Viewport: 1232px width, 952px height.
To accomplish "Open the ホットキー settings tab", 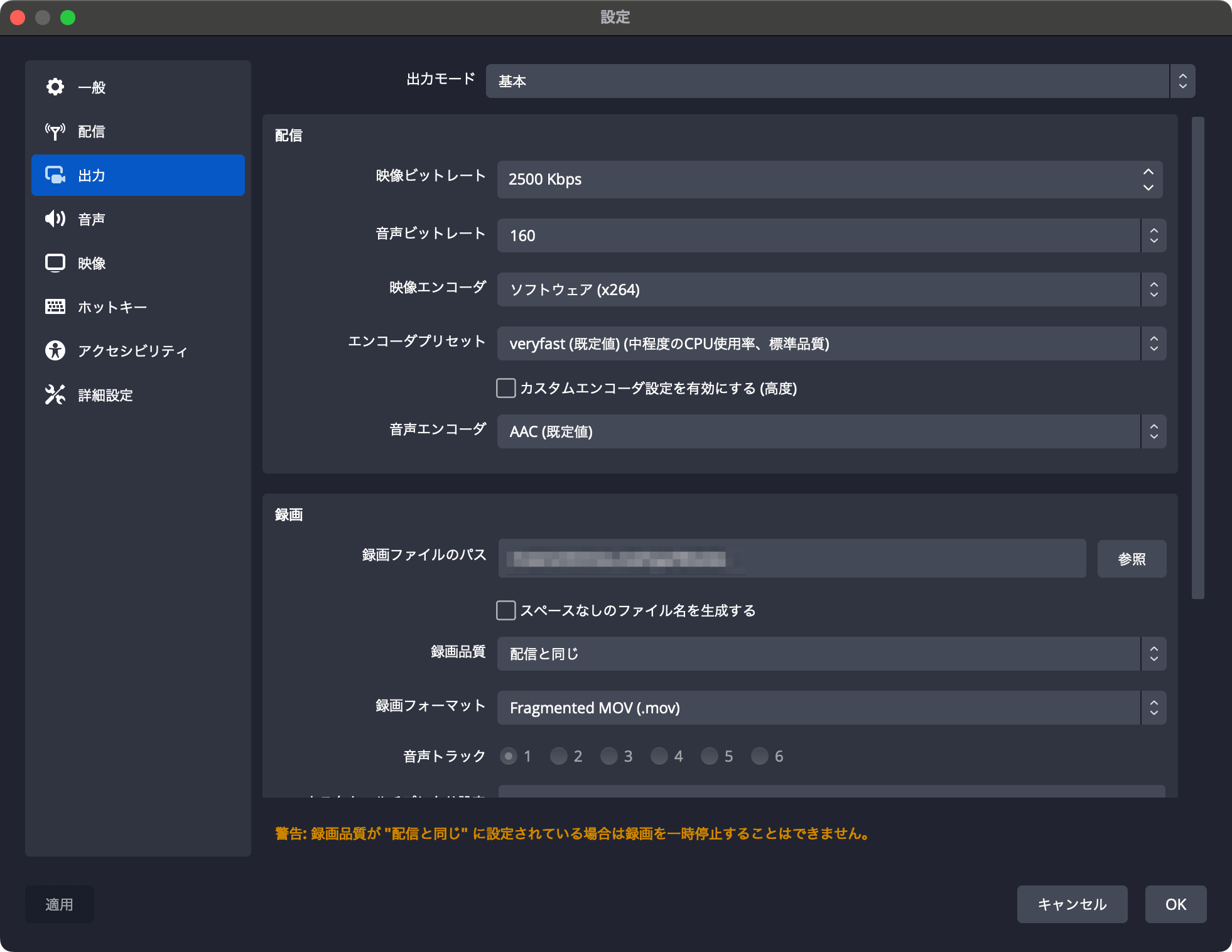I will (x=138, y=307).
